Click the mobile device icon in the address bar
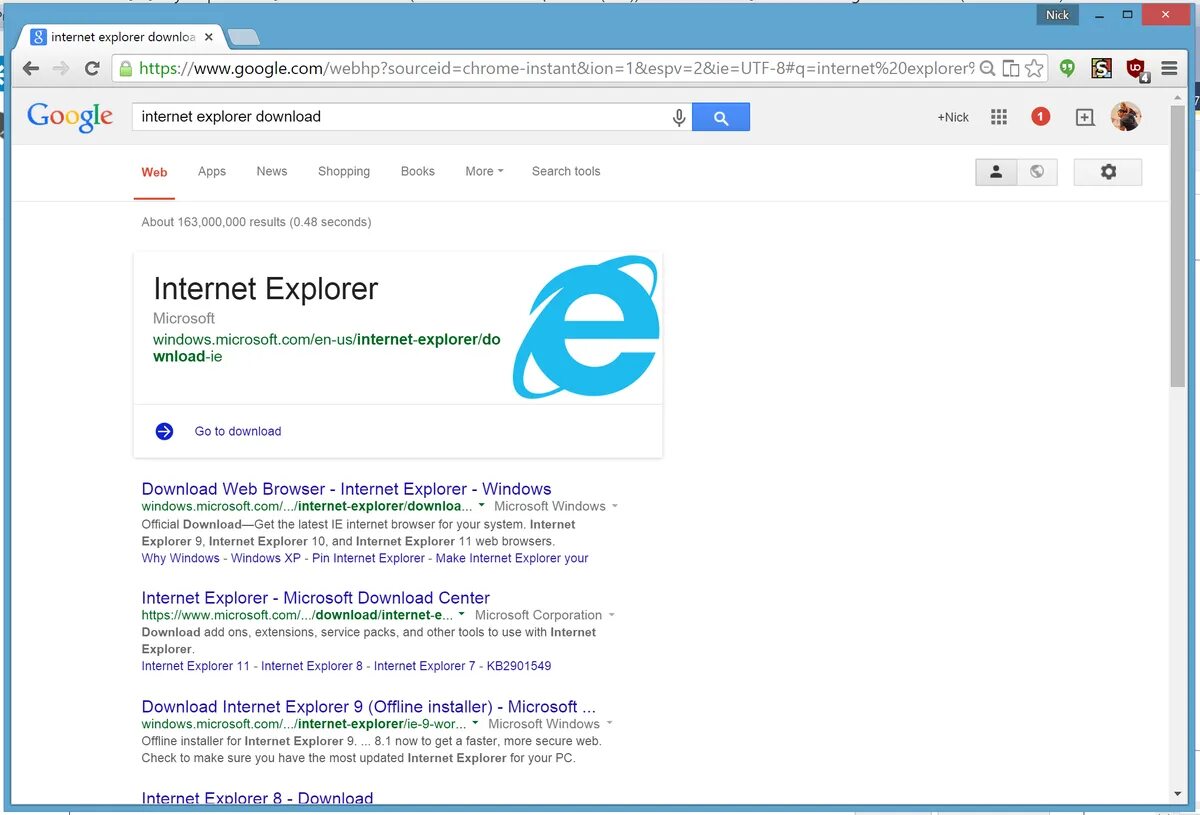This screenshot has width=1200, height=815. coord(1011,68)
